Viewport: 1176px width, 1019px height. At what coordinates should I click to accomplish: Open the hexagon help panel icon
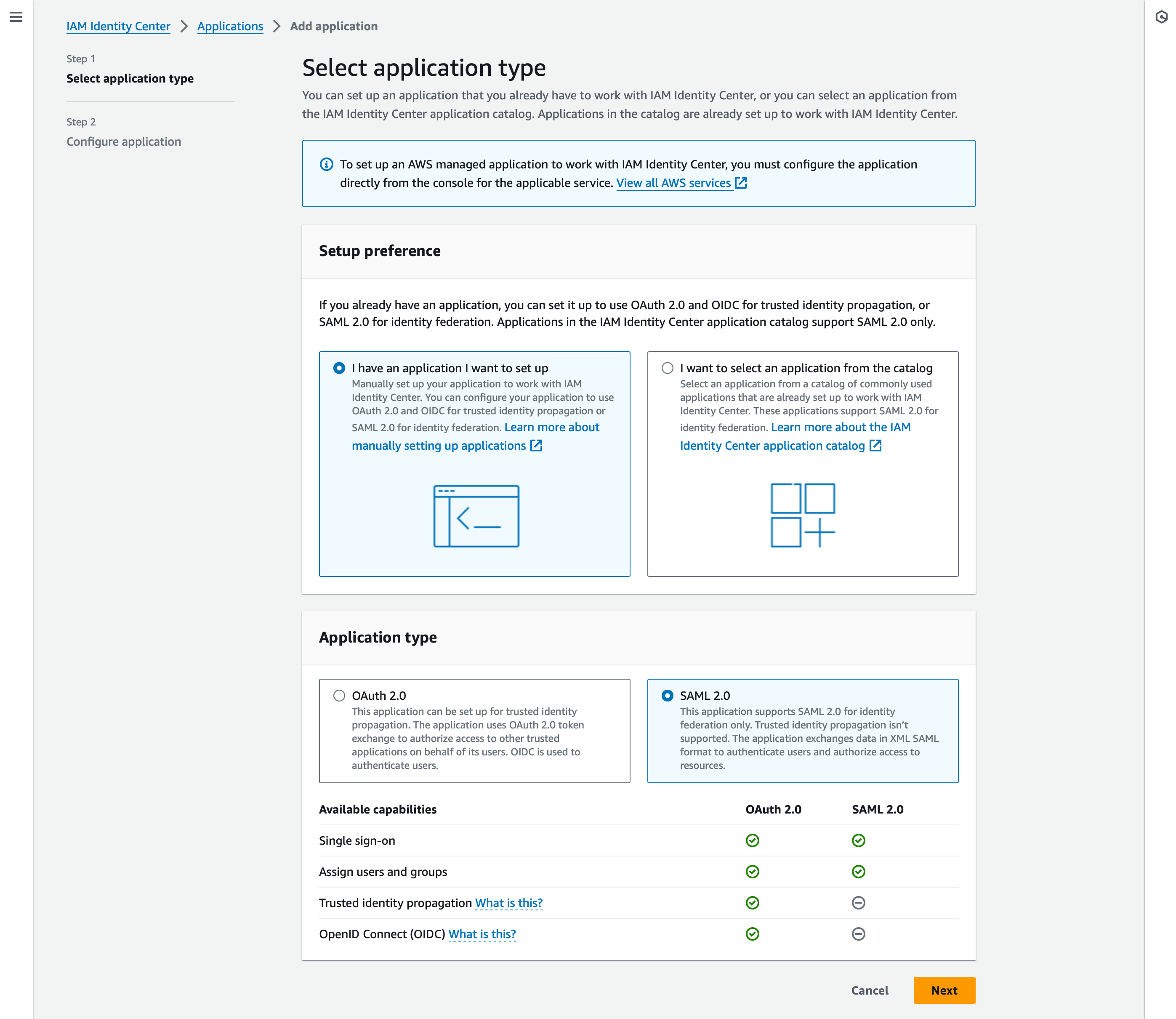point(1162,17)
